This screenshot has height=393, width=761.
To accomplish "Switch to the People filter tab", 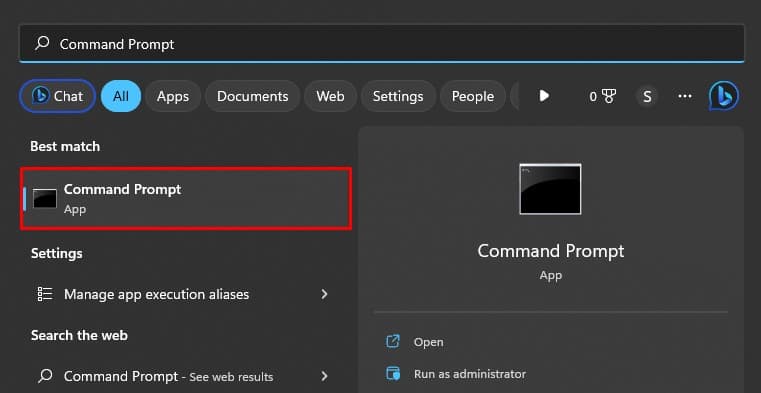I will click(473, 96).
